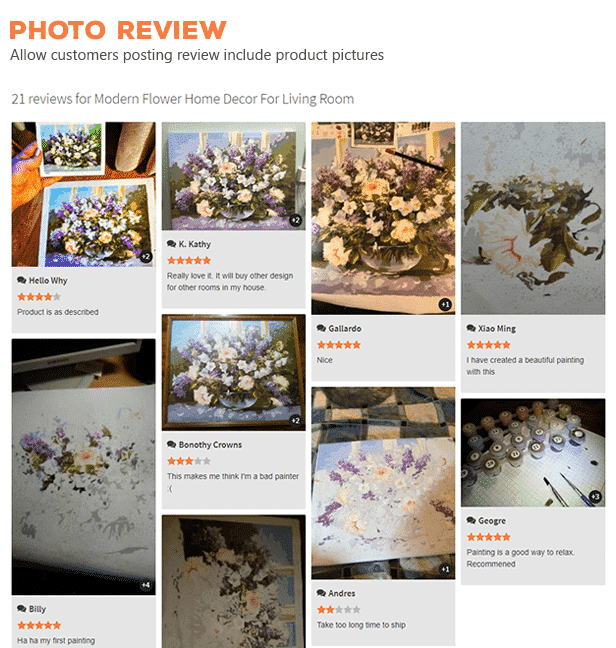Click the 21 reviews heading text

(x=183, y=99)
